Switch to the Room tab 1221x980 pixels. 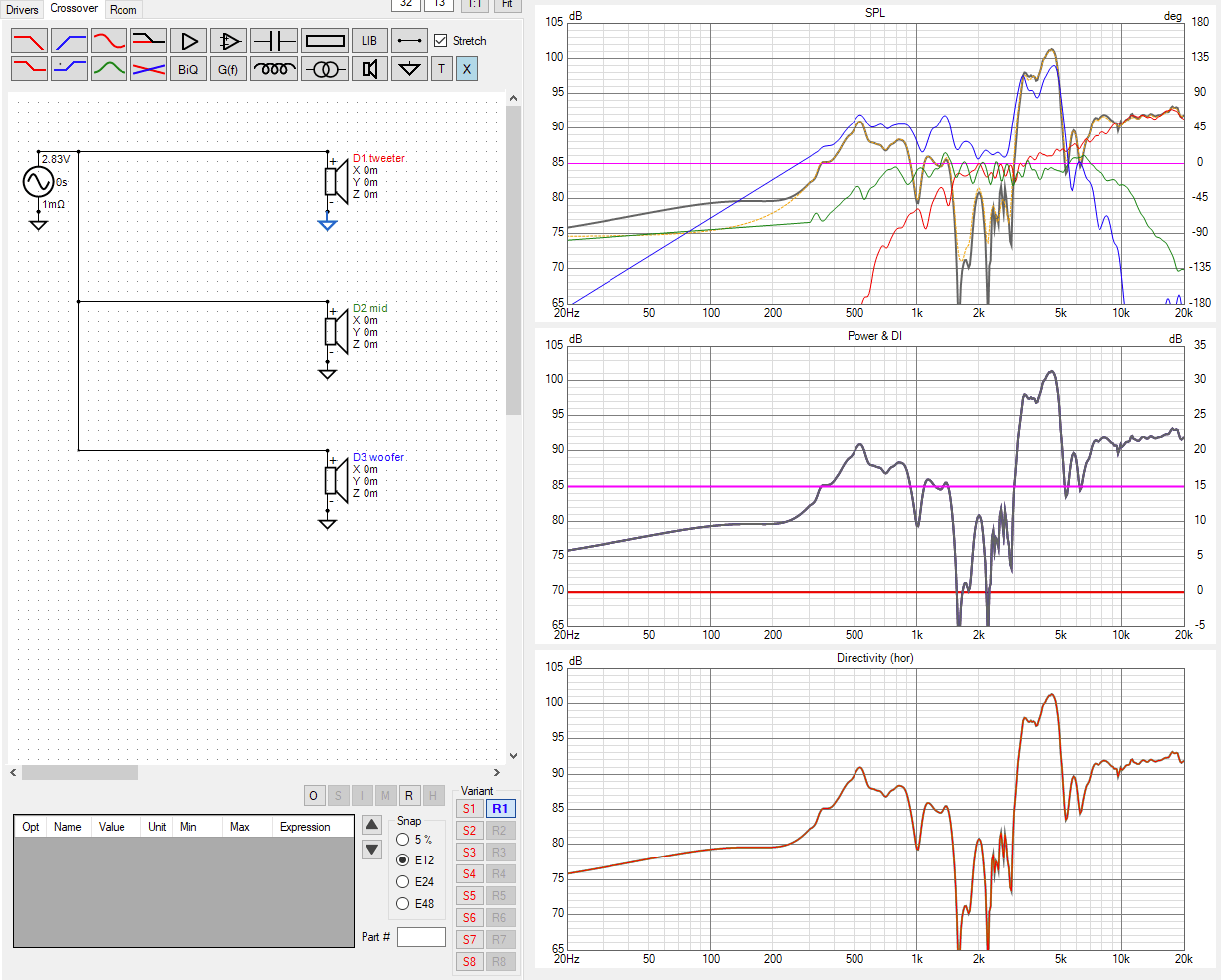pos(123,10)
